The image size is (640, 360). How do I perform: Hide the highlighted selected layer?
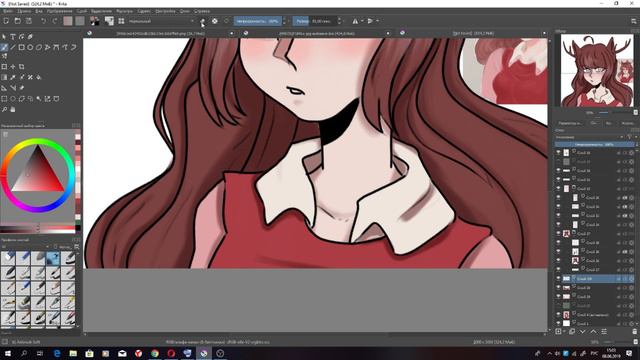tap(558, 278)
